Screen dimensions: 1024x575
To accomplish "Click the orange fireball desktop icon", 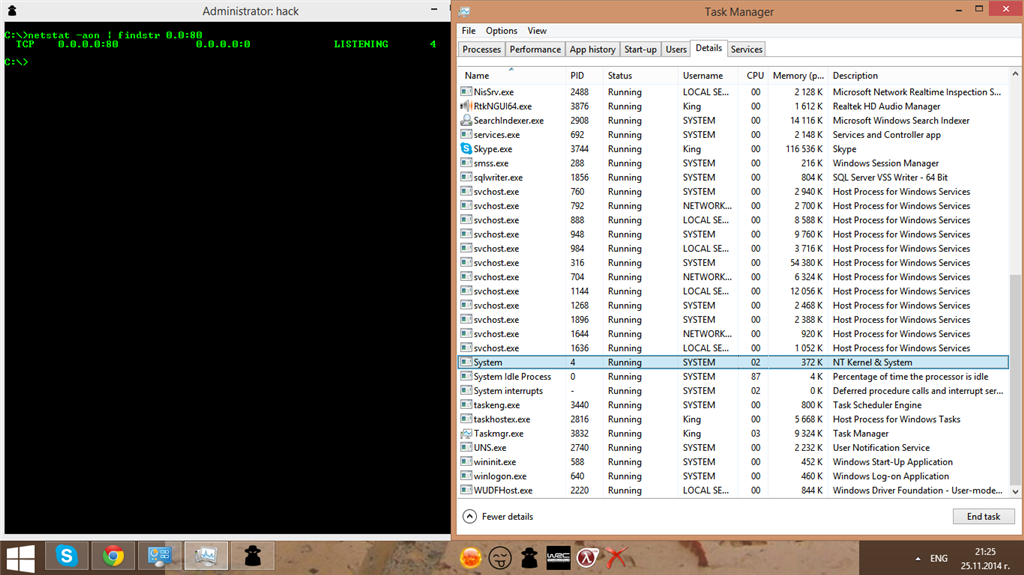I will point(470,557).
